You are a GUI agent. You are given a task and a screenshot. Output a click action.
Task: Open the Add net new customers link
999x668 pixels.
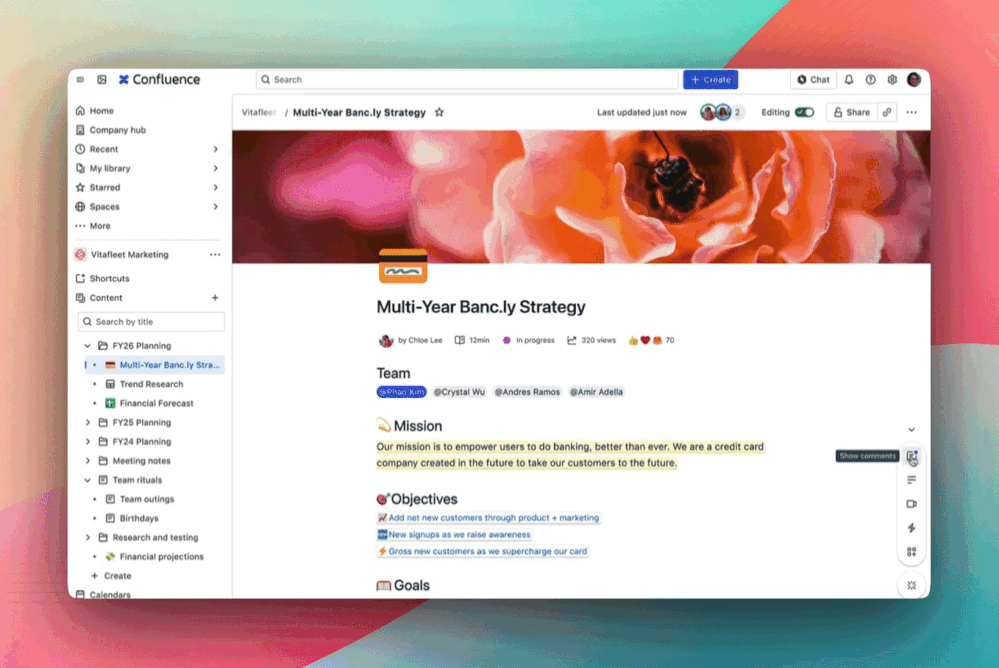click(x=488, y=518)
